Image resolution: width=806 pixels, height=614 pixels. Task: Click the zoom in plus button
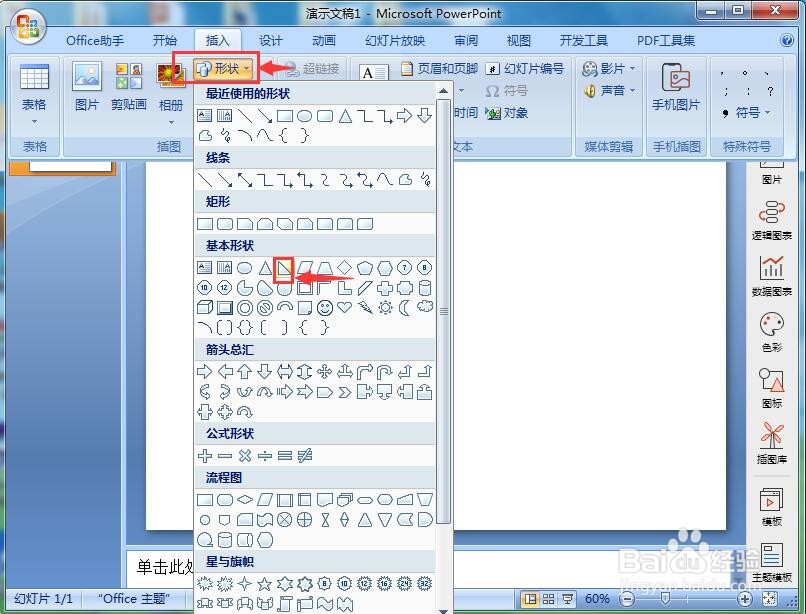pos(744,599)
